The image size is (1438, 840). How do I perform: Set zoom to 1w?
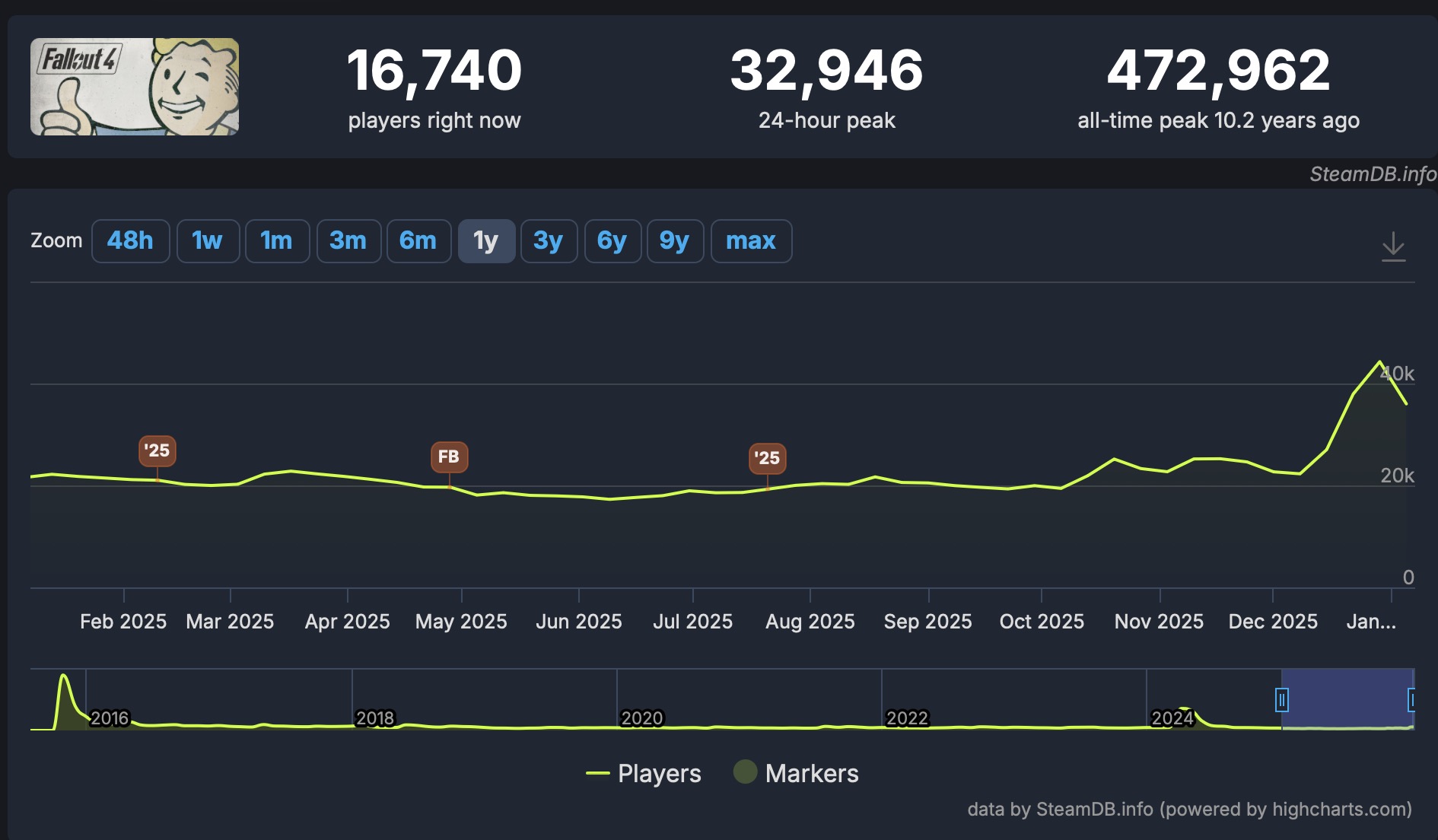pos(208,241)
